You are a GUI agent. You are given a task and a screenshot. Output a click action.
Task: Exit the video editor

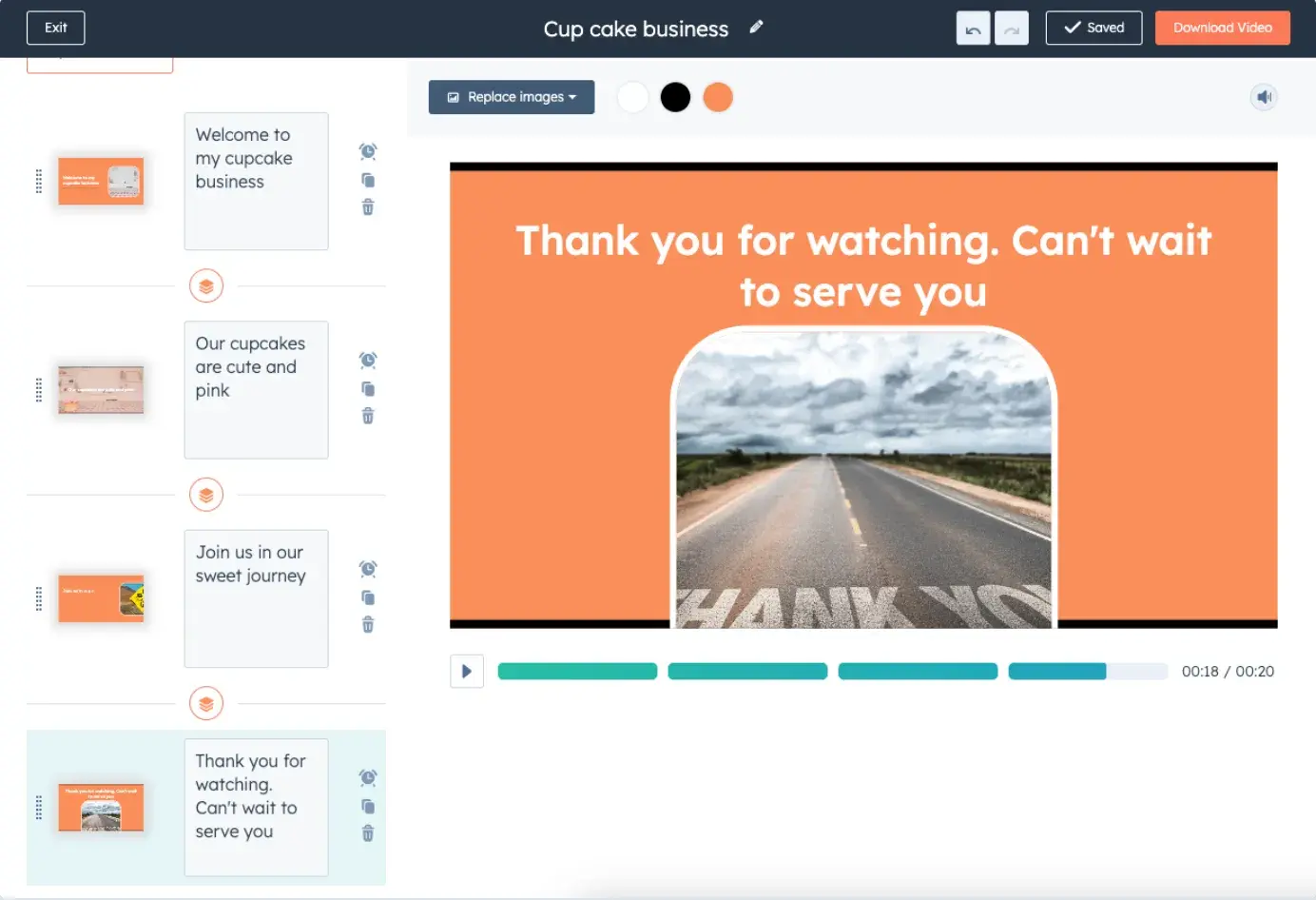click(56, 28)
